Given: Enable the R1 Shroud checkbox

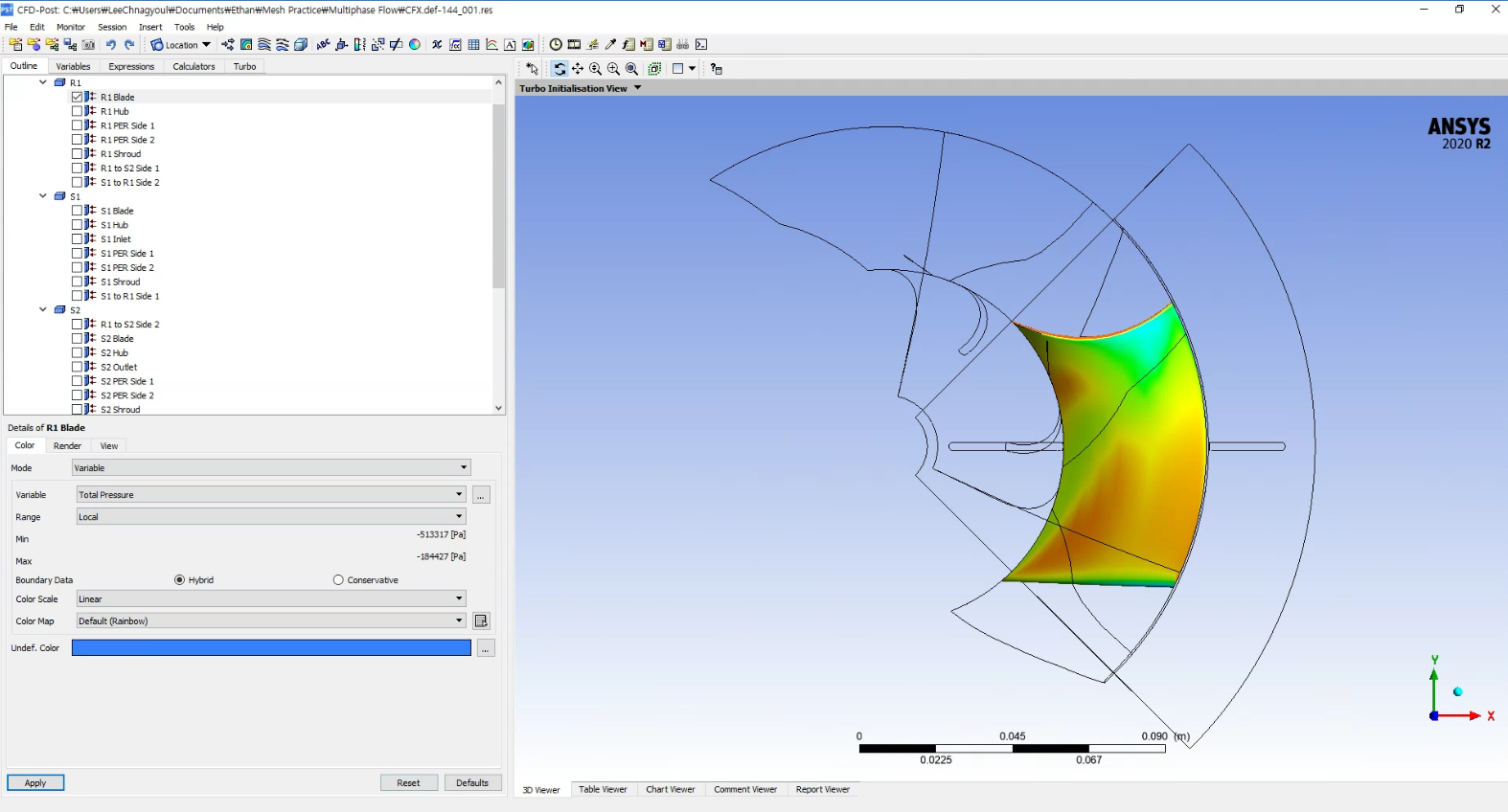Looking at the screenshot, I should click(x=78, y=153).
